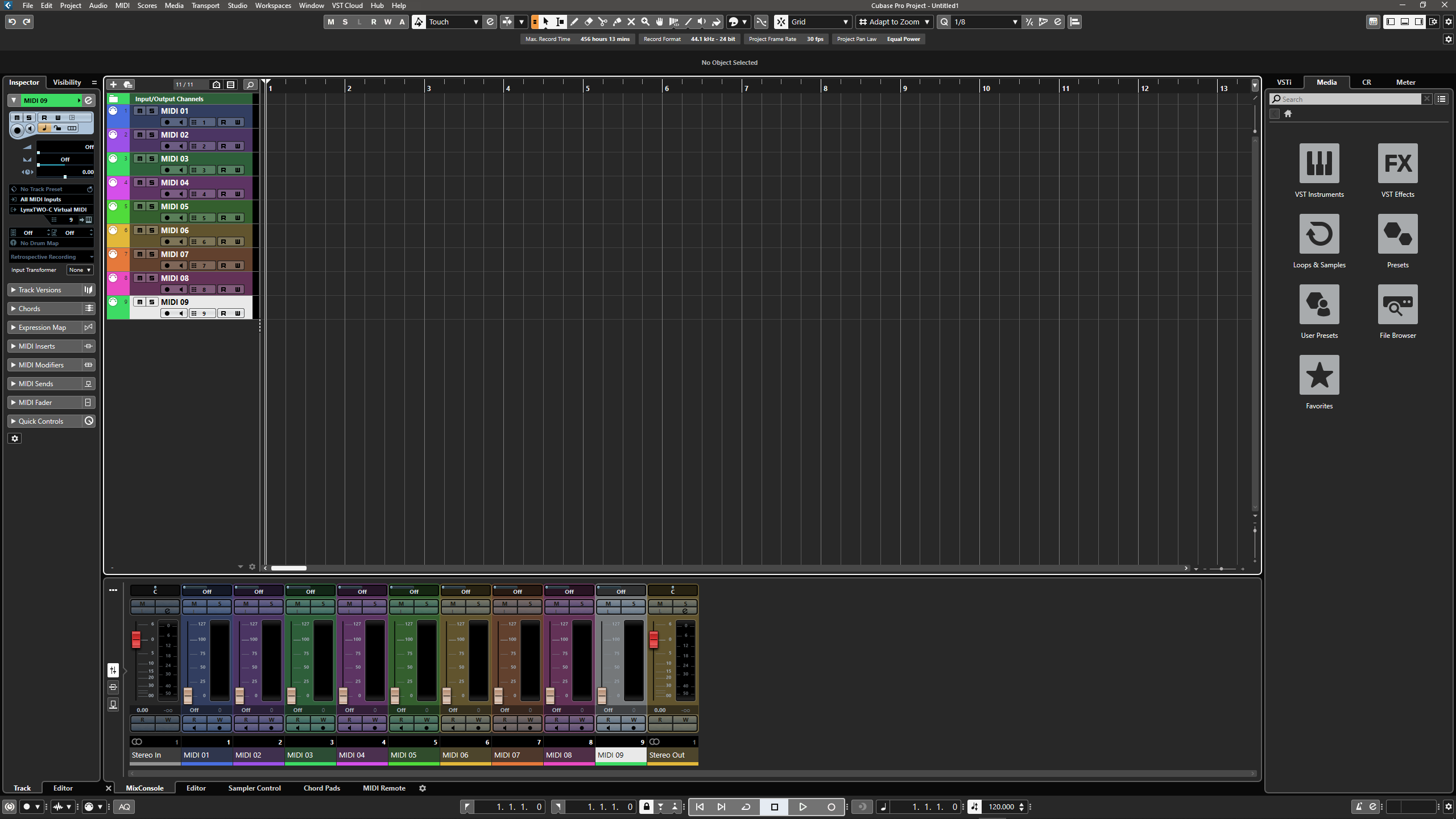Switch to the Chord Pads tab
The height and width of the screenshot is (819, 1456).
[x=321, y=788]
